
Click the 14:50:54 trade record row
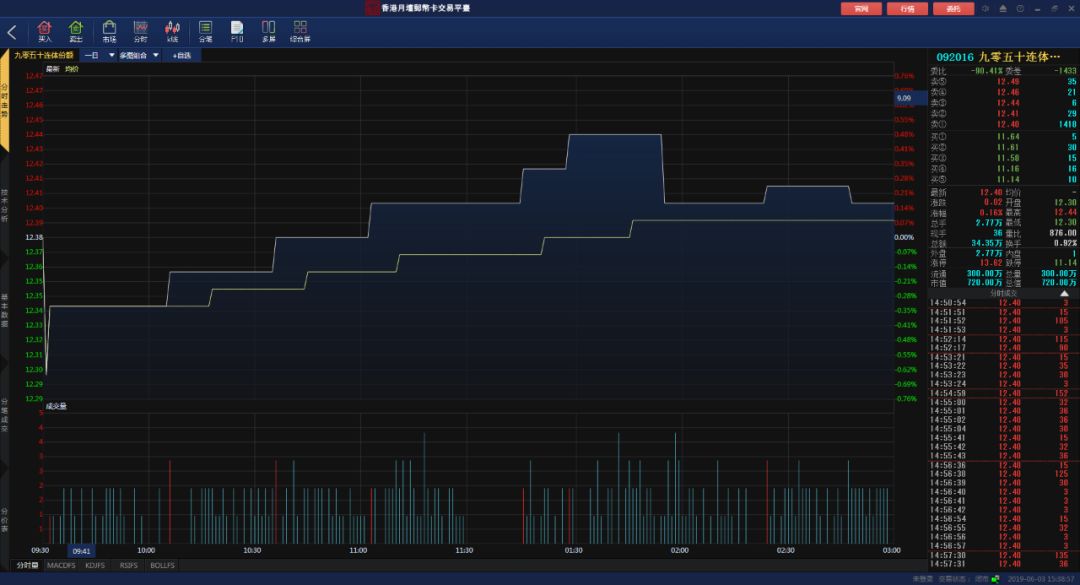[1003, 303]
